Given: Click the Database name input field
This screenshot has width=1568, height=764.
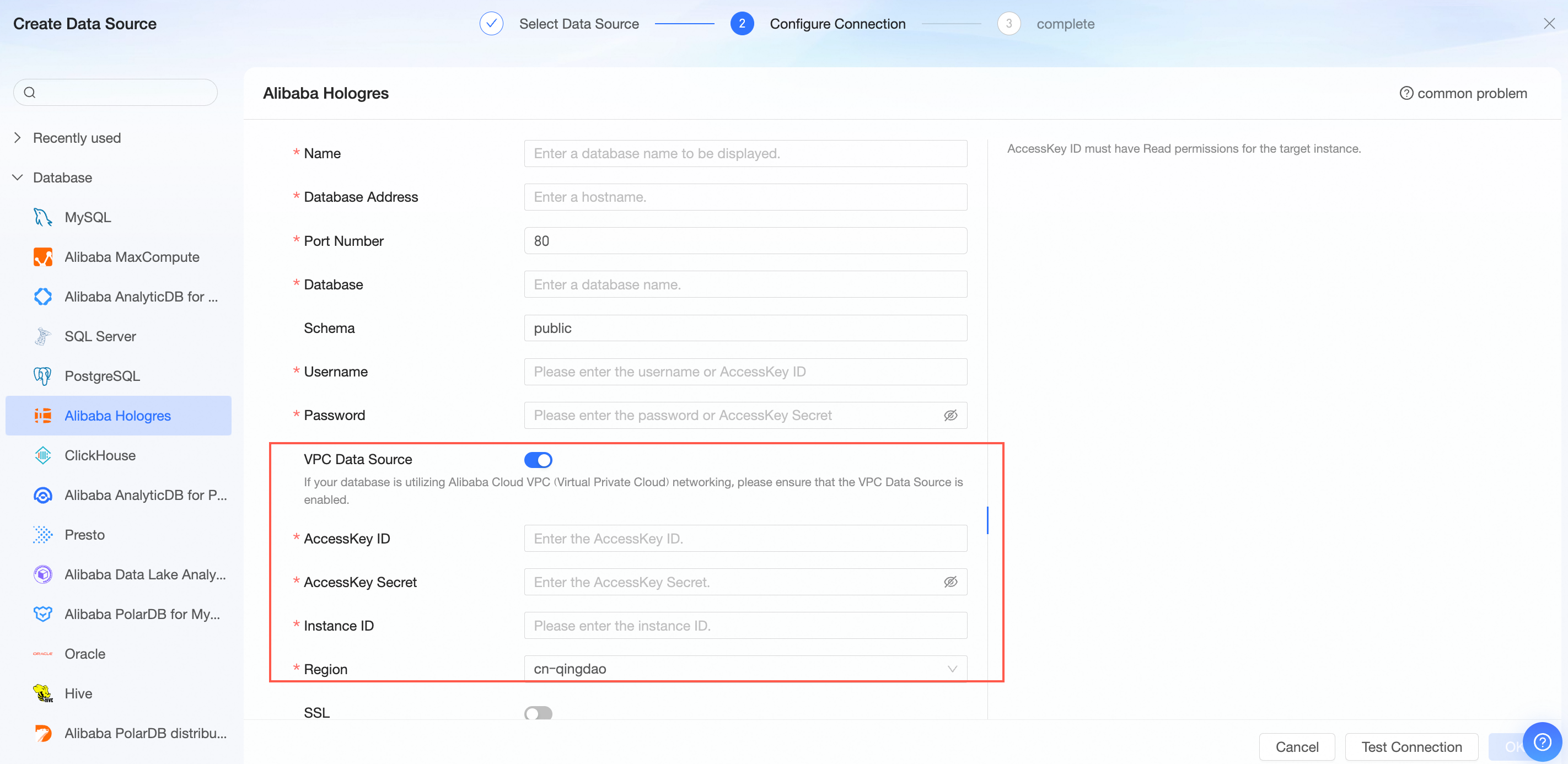Looking at the screenshot, I should point(745,284).
